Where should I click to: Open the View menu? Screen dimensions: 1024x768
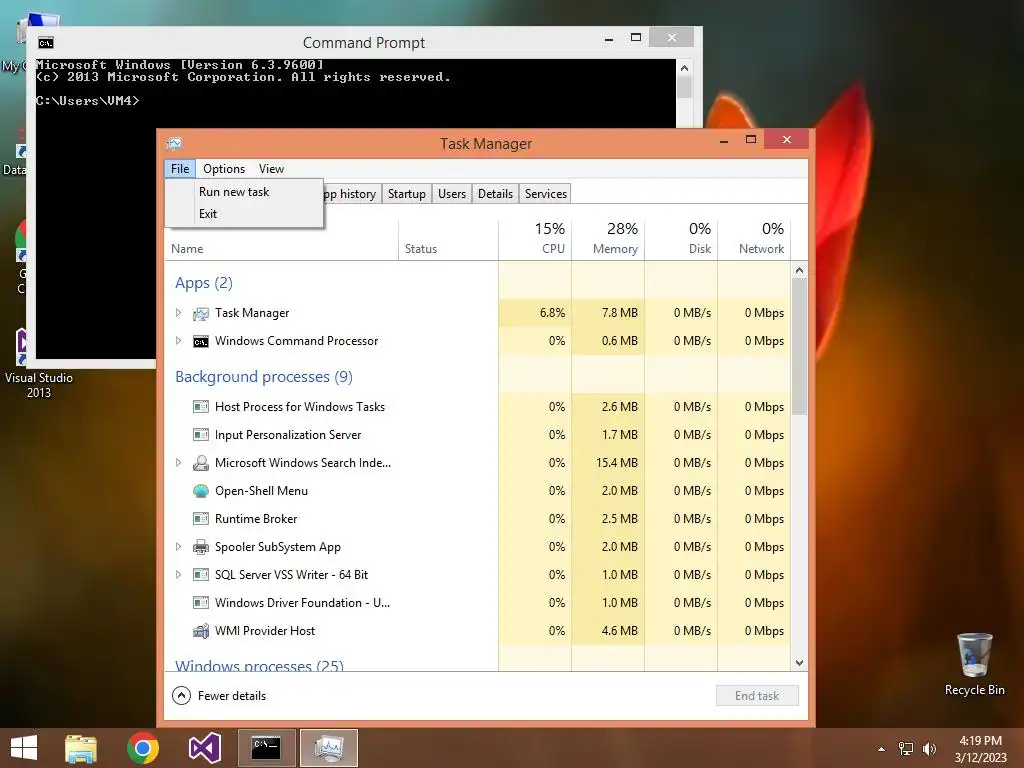point(271,169)
